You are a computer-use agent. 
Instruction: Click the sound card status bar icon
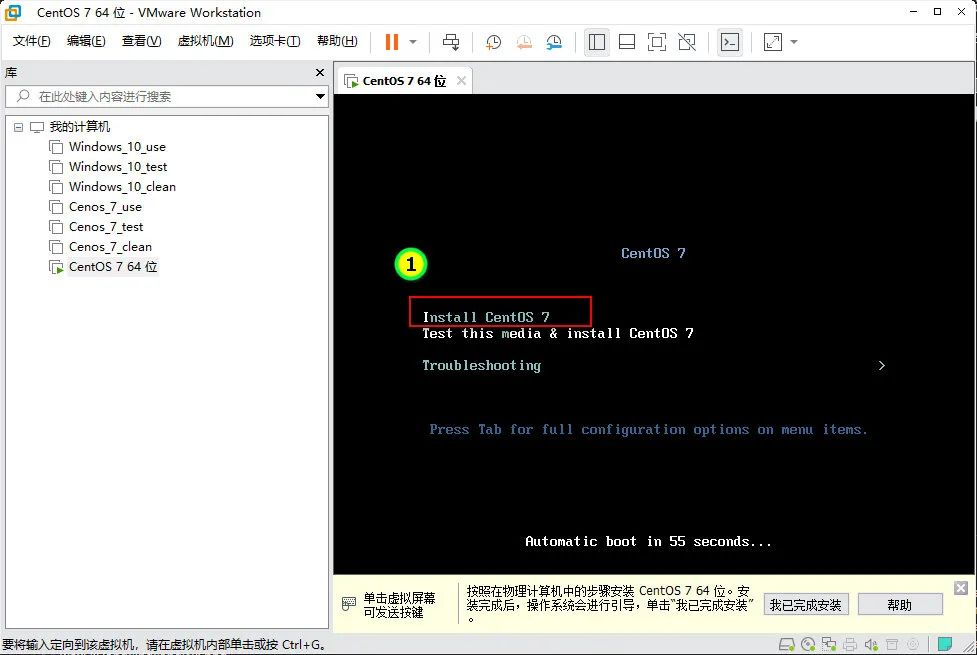click(x=871, y=644)
